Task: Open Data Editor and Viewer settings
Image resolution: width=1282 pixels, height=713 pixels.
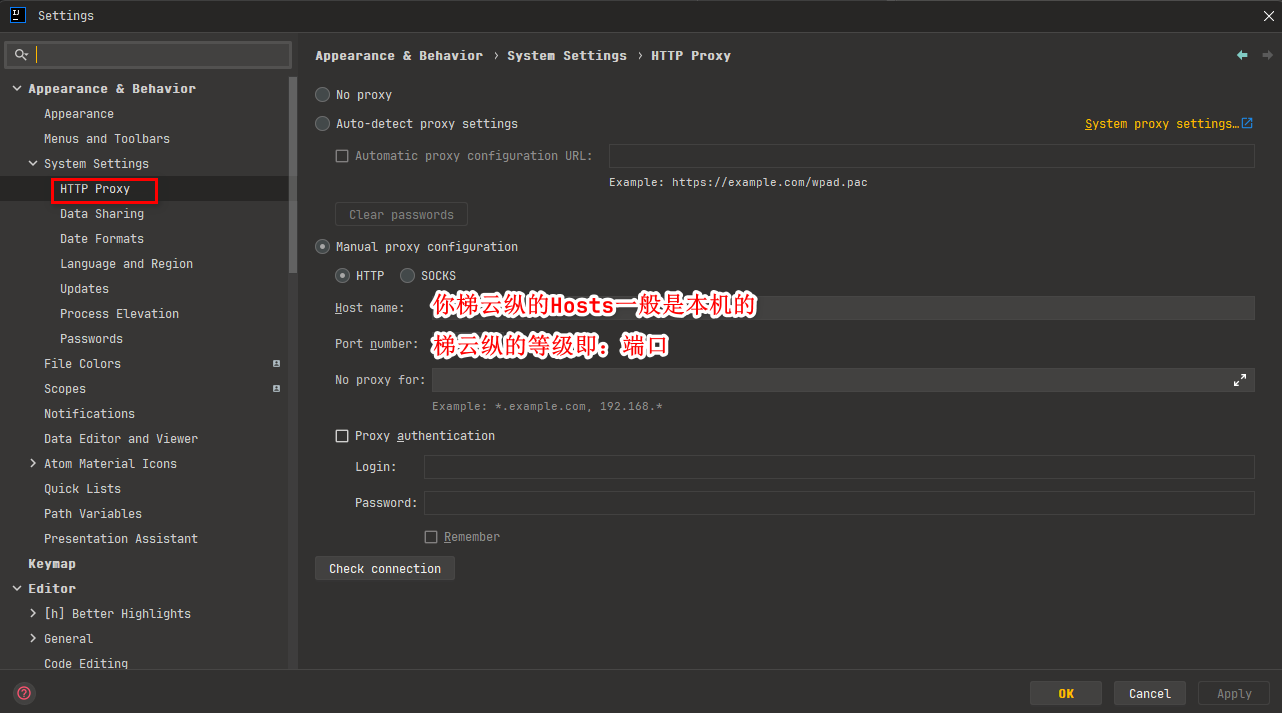Action: point(121,439)
